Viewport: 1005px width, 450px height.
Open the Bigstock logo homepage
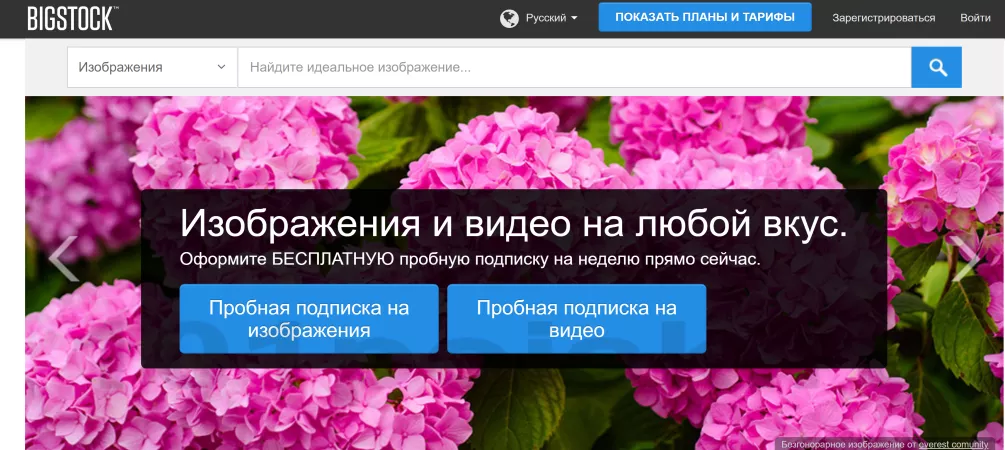71,18
